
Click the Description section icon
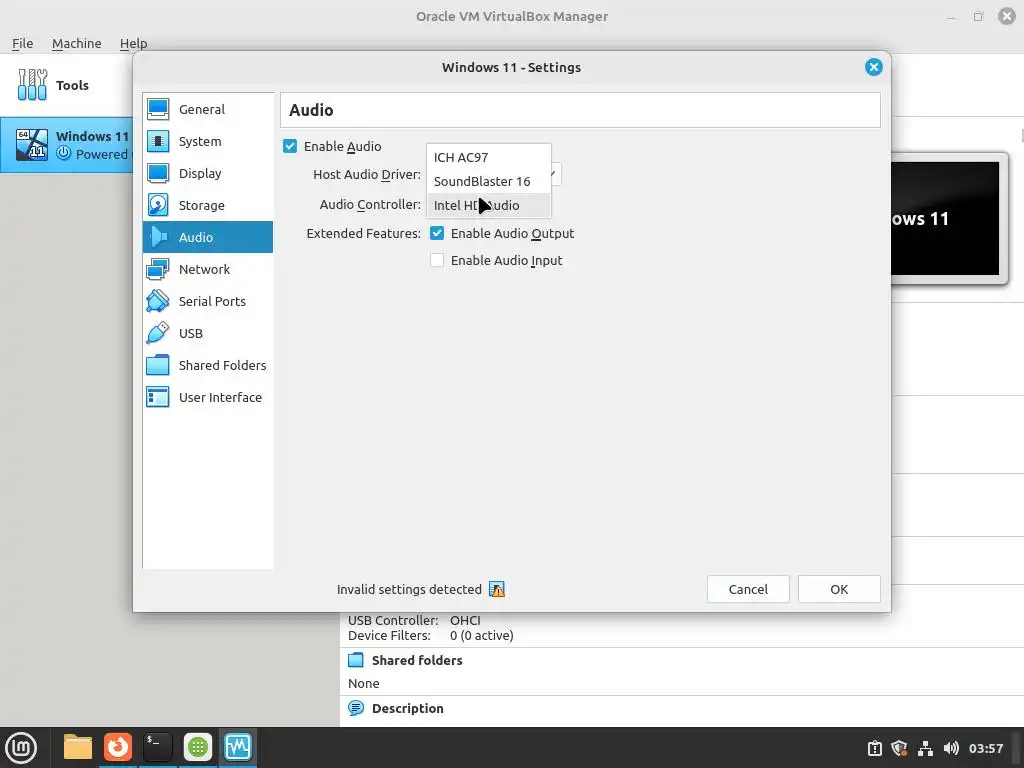pyautogui.click(x=356, y=708)
